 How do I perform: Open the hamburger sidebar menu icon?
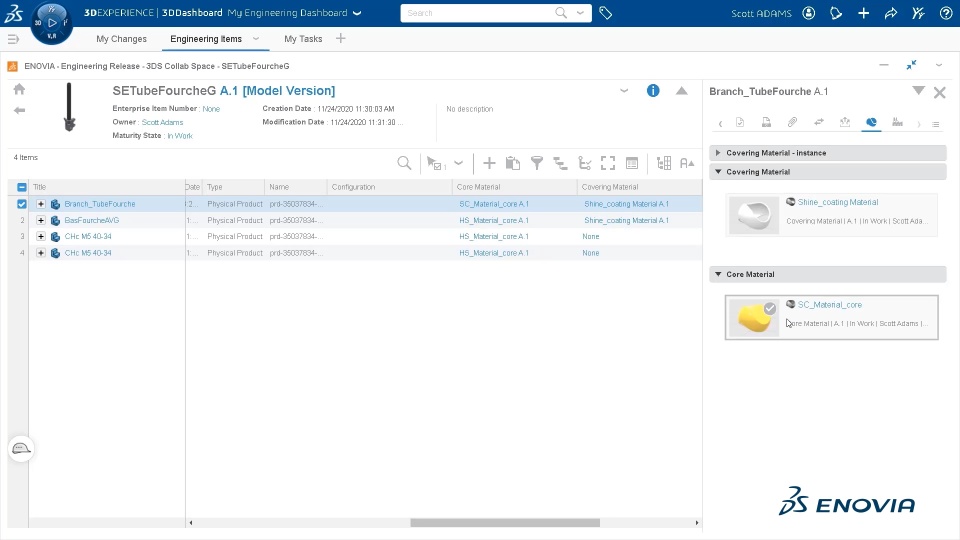click(13, 39)
